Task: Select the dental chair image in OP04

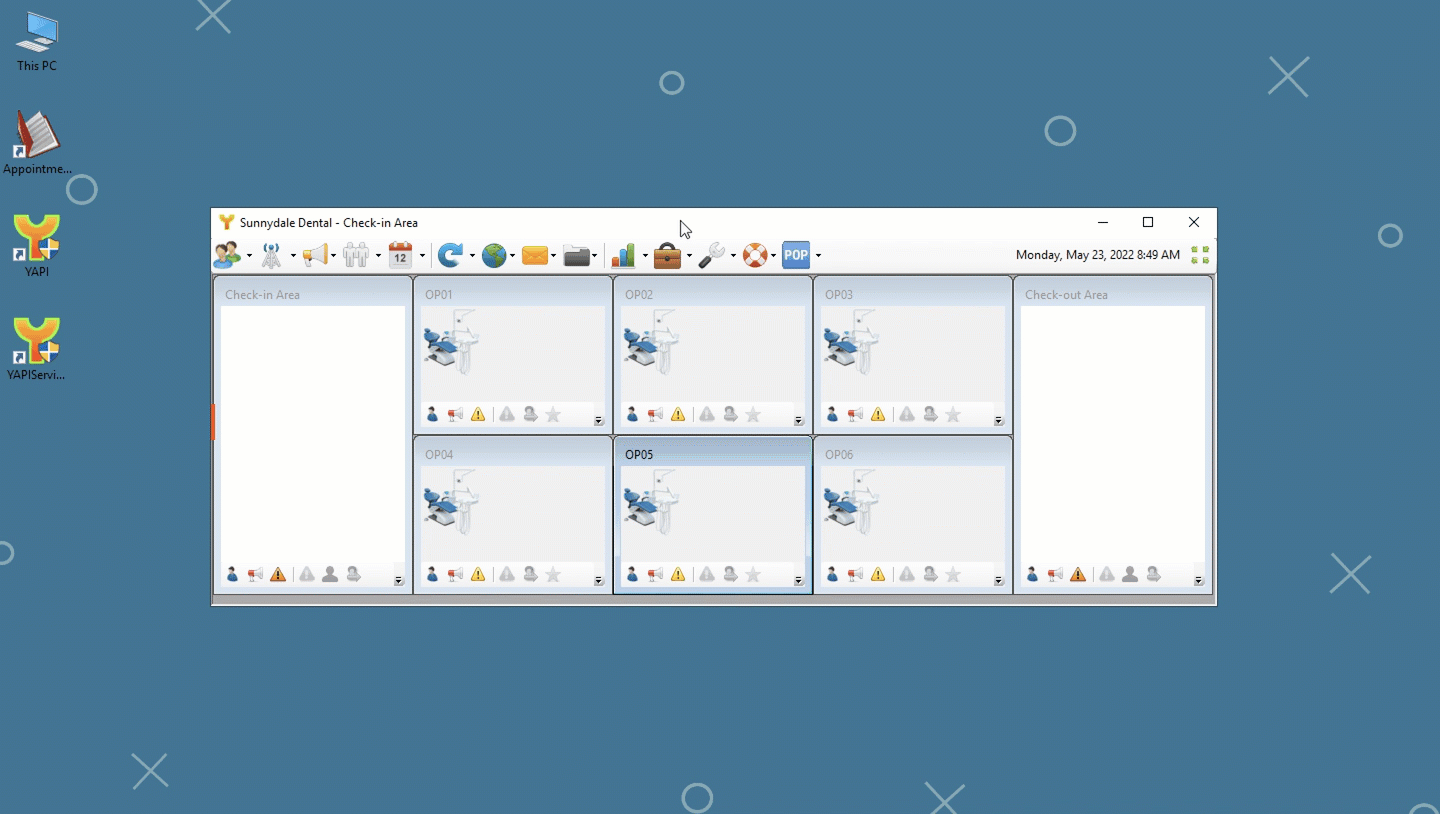Action: [452, 502]
